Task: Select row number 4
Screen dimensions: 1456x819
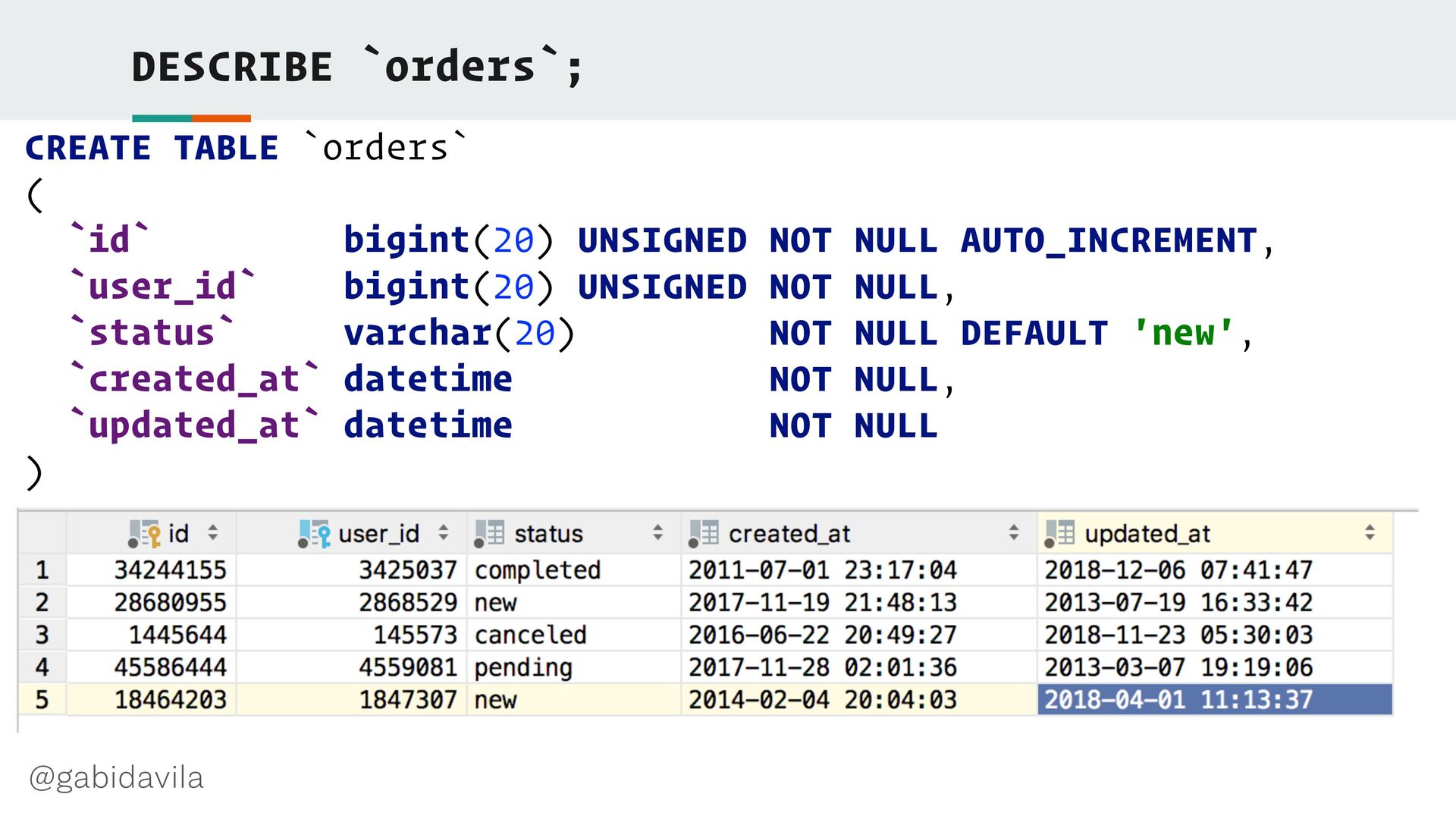Action: tap(42, 667)
